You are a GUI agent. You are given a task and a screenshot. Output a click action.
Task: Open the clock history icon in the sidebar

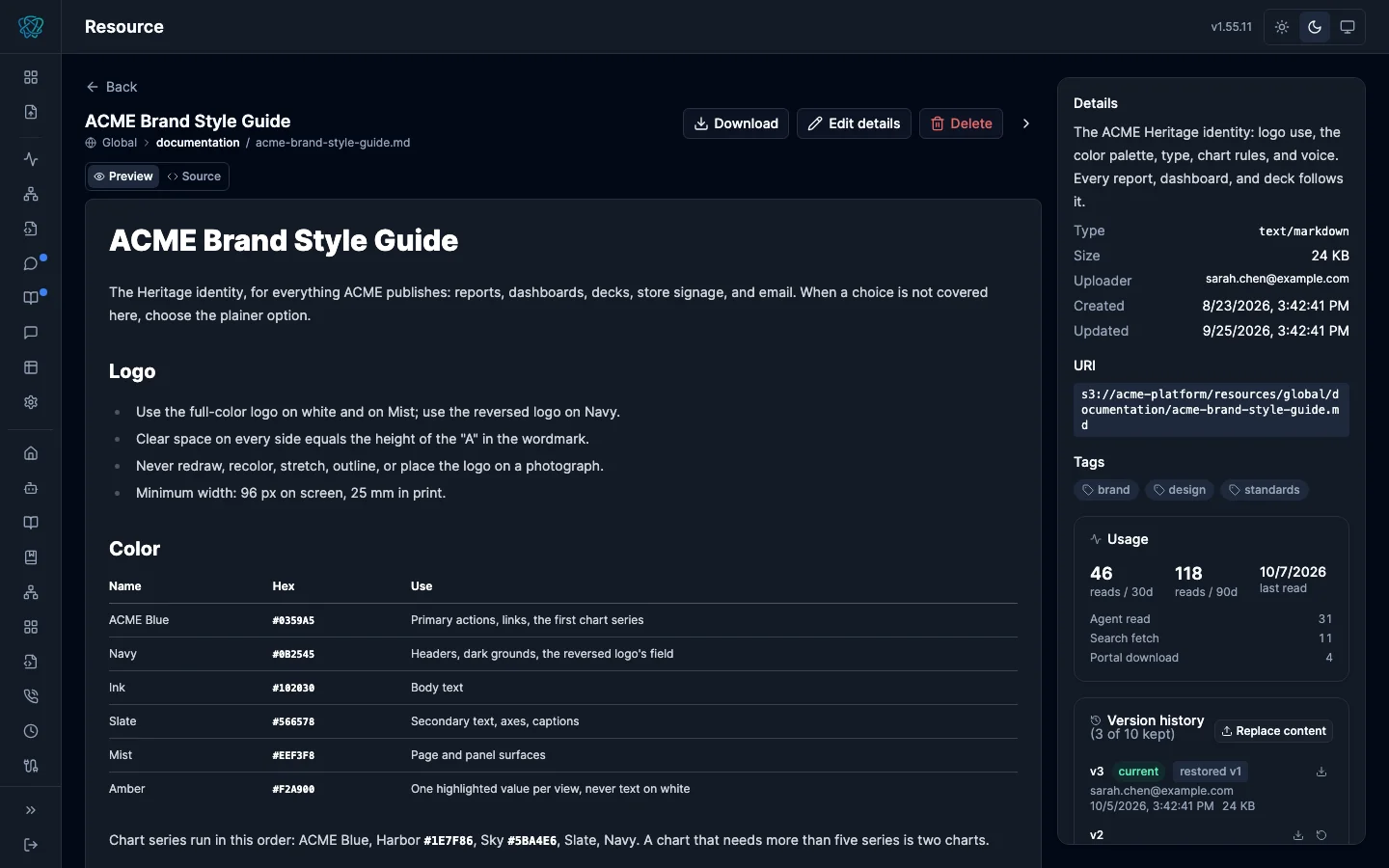(31, 731)
